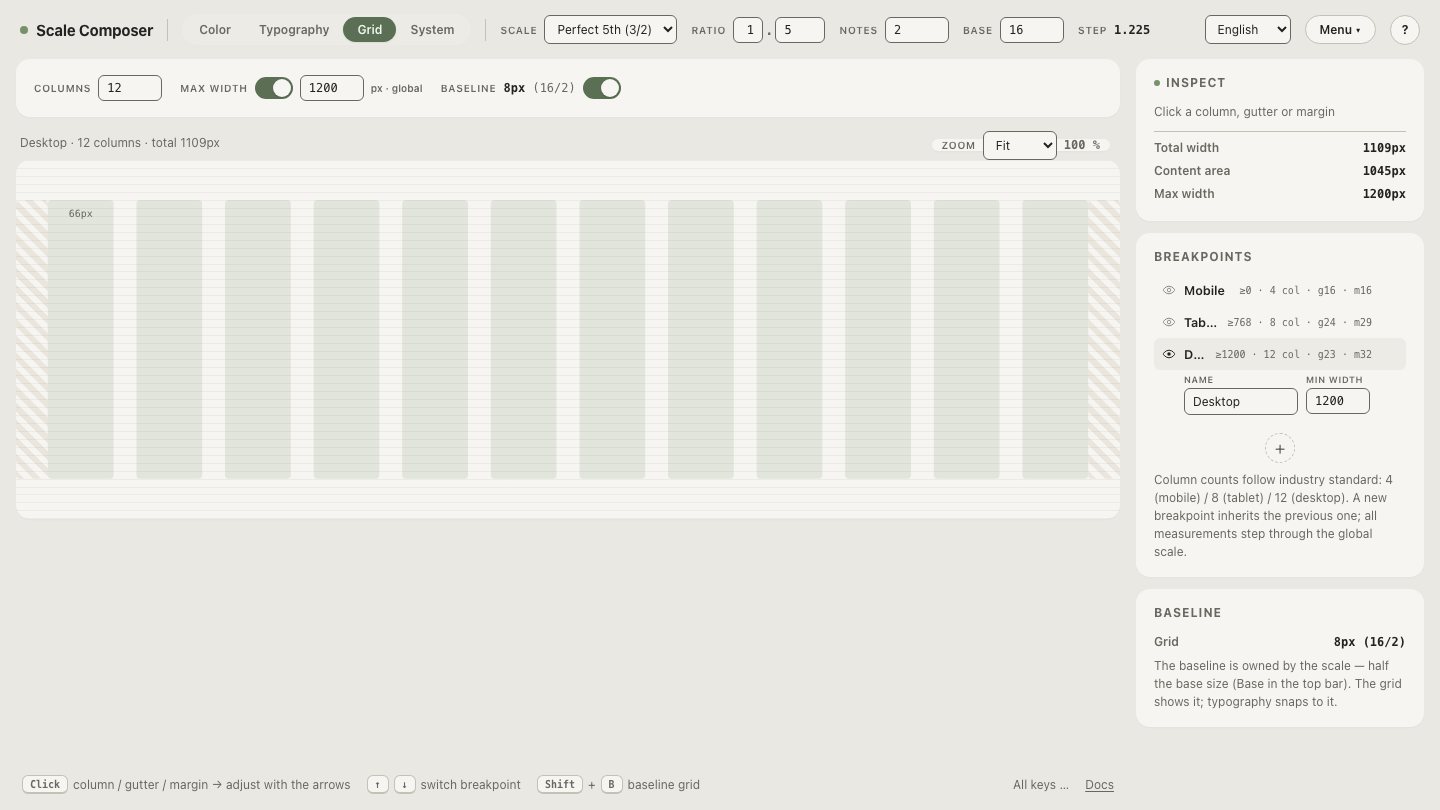Click the up arrow key hint

(x=378, y=785)
